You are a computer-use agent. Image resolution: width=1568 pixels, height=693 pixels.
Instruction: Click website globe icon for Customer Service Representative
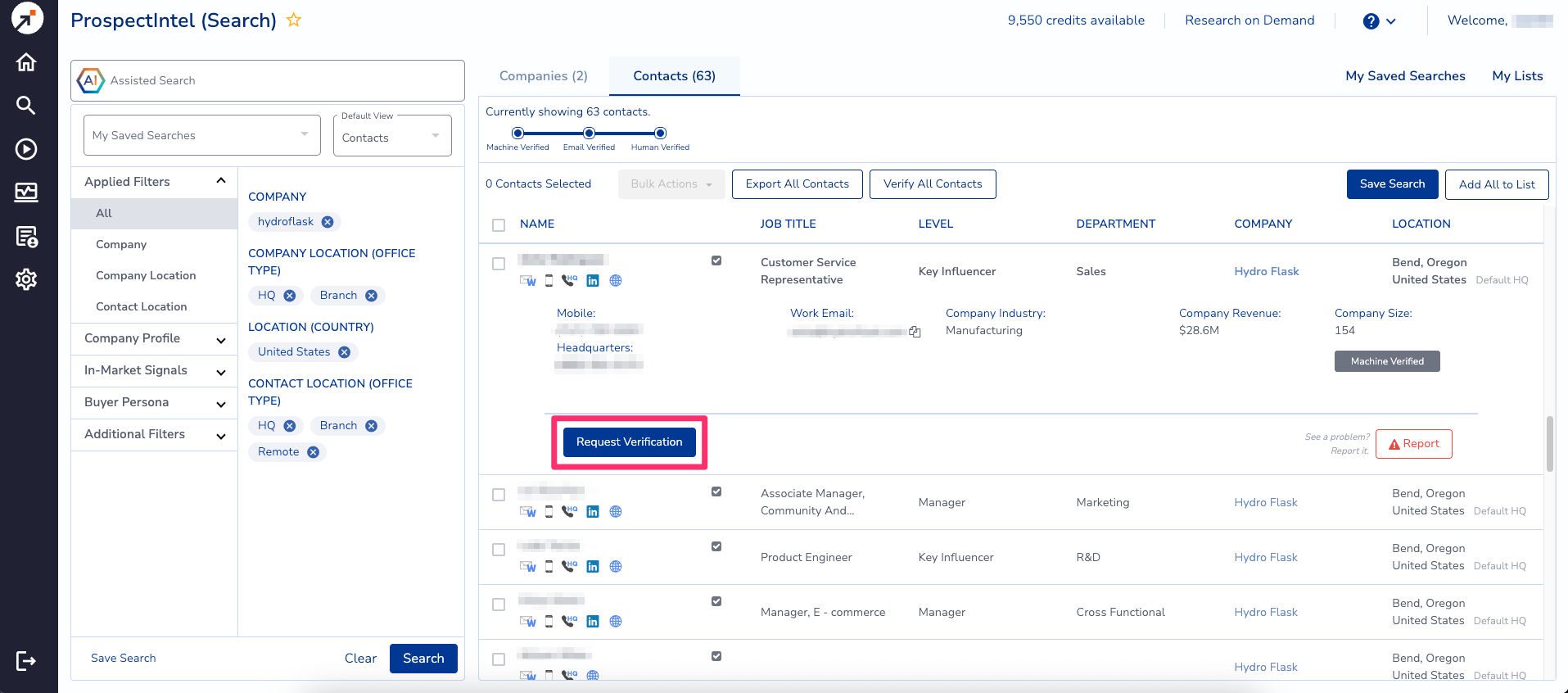click(x=616, y=280)
